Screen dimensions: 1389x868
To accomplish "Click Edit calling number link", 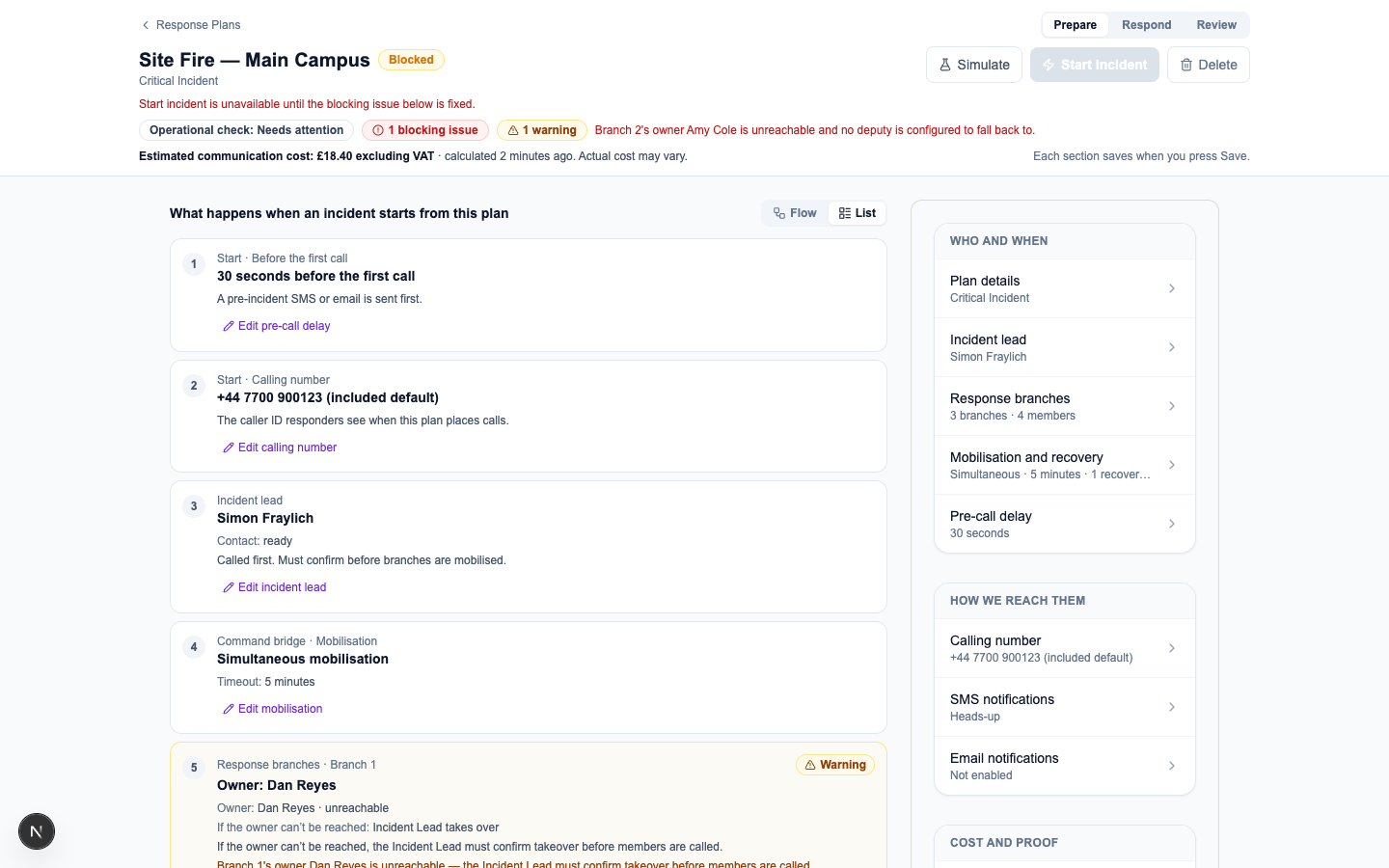I will point(280,448).
